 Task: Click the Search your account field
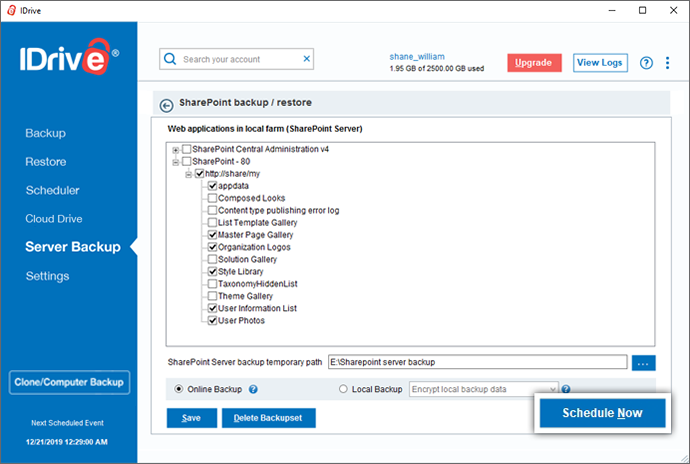(x=237, y=59)
